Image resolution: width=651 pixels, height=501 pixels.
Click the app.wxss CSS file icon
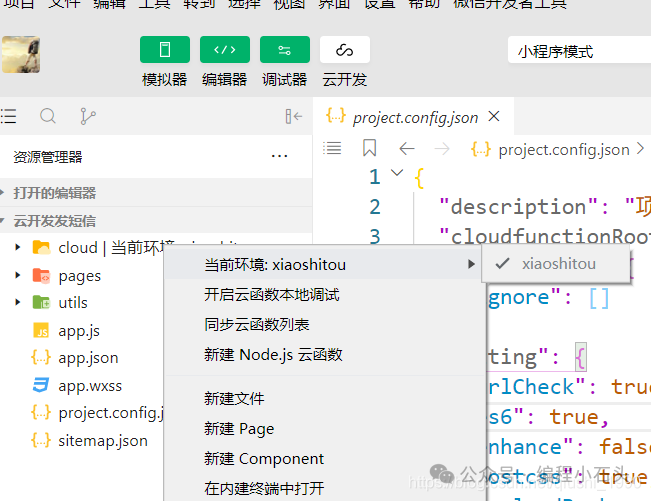point(41,385)
